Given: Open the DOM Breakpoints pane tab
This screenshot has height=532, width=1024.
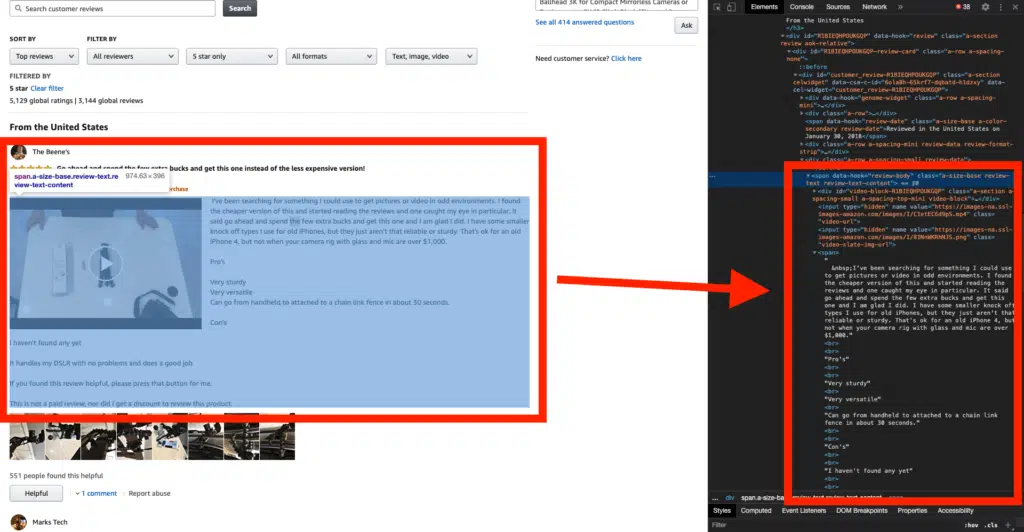Looking at the screenshot, I should tap(862, 511).
